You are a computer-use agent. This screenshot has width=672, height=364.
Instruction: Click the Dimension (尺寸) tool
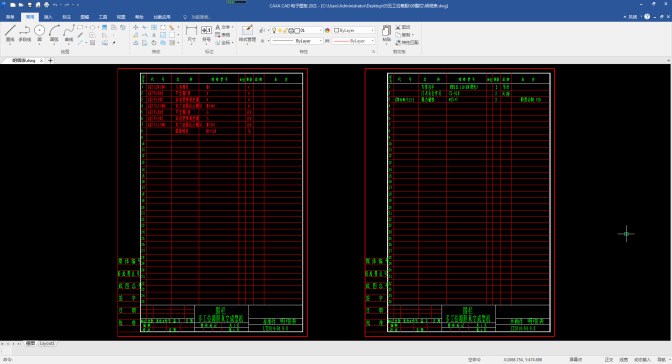191,33
